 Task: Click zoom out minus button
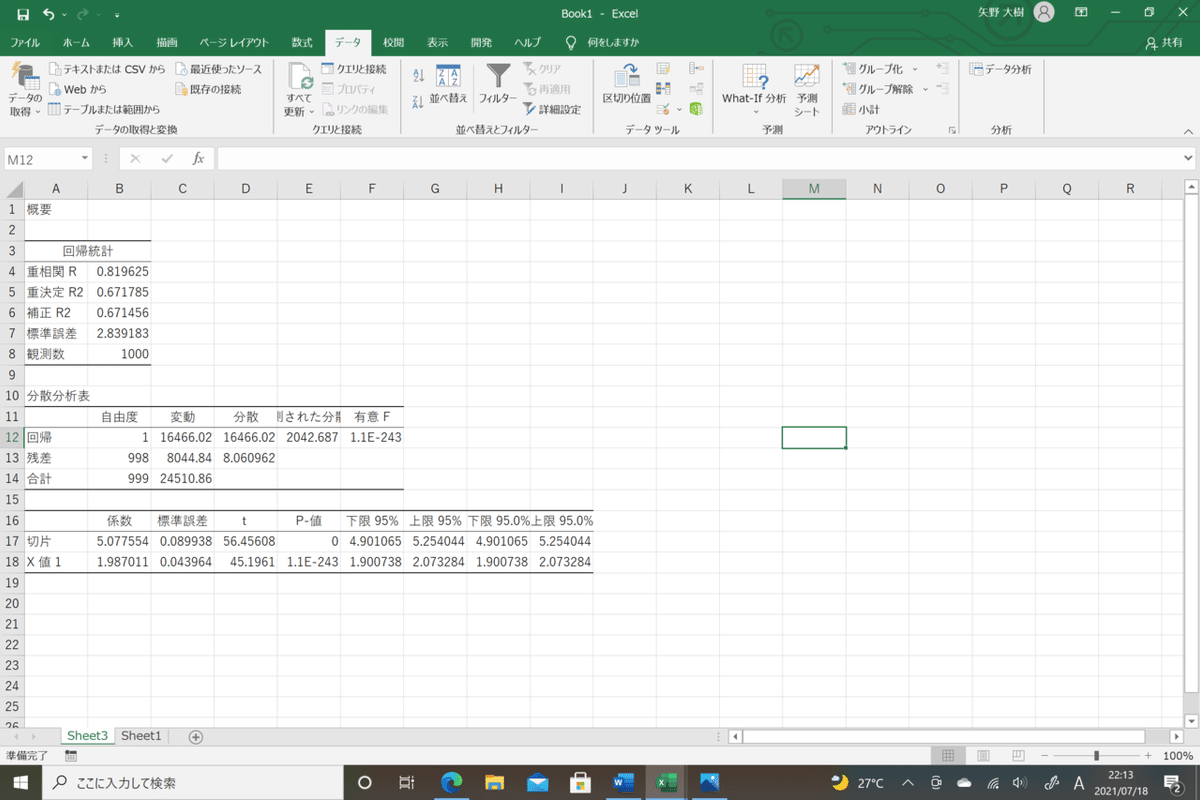(1045, 756)
